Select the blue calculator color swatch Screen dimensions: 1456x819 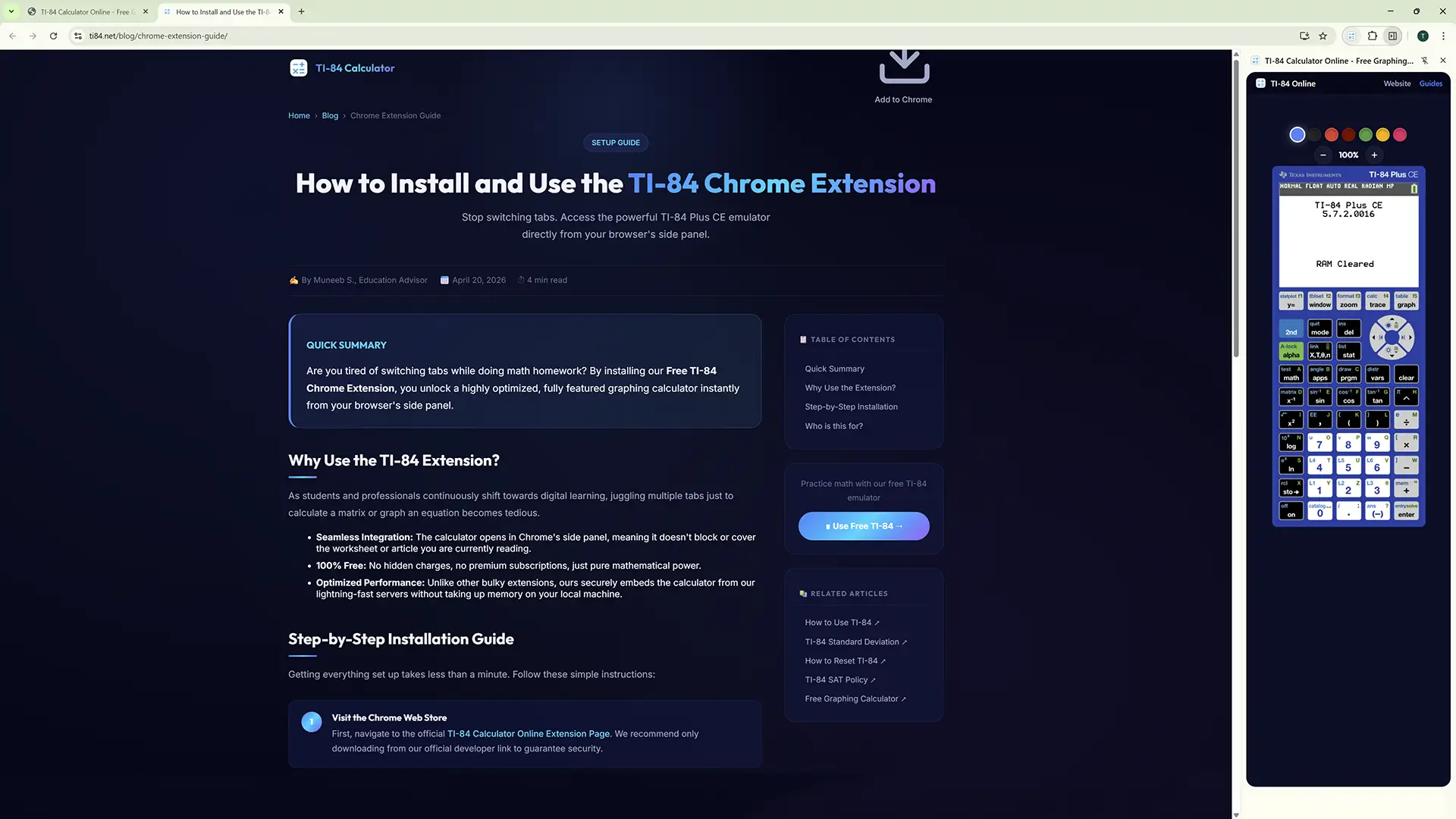coord(1298,135)
